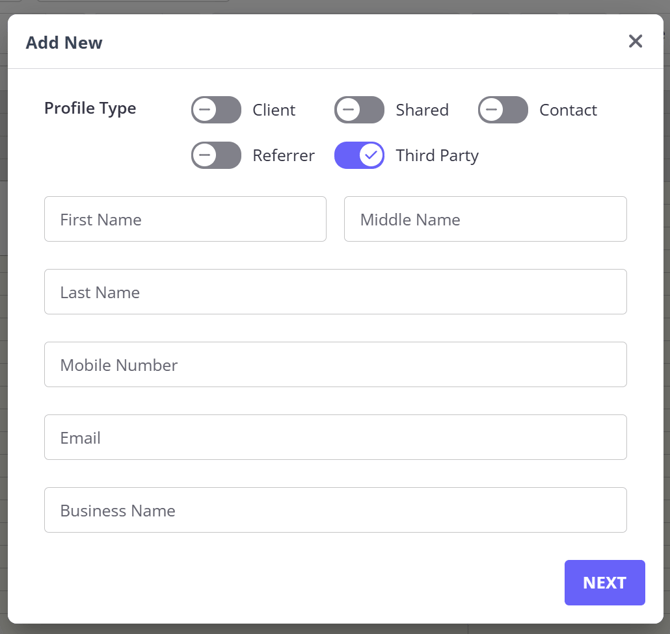Switch on the Contact profile toggle
Screen dimensions: 670x634
click(502, 110)
